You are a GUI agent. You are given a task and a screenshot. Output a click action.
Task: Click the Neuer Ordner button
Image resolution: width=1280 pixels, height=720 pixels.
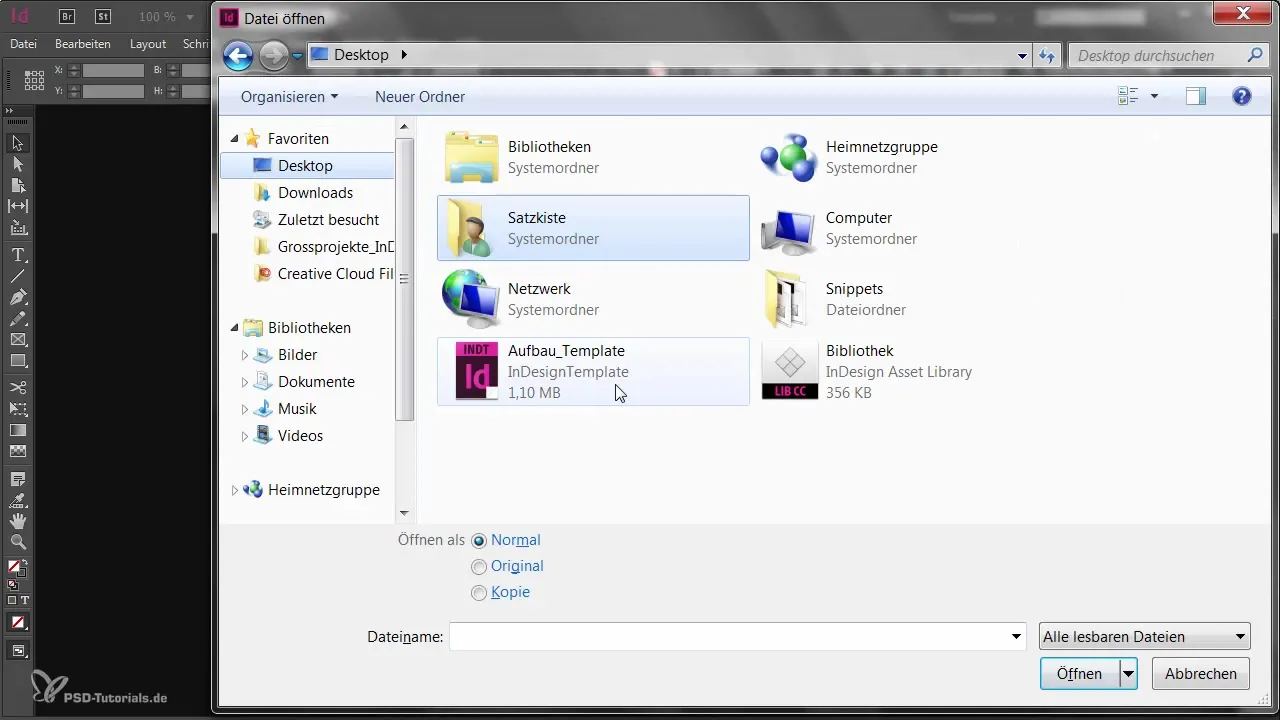pos(420,97)
